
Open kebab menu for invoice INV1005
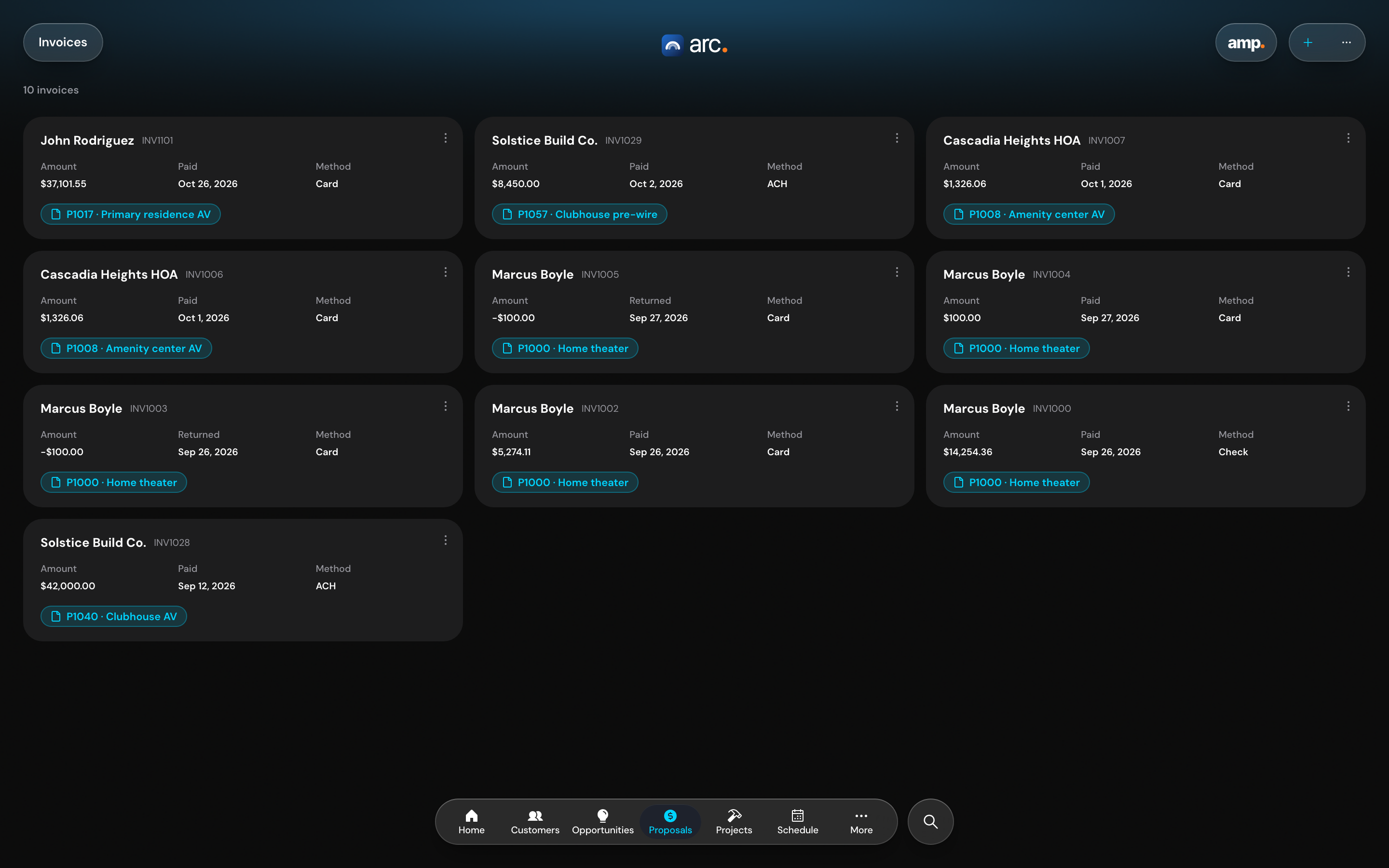tap(897, 272)
